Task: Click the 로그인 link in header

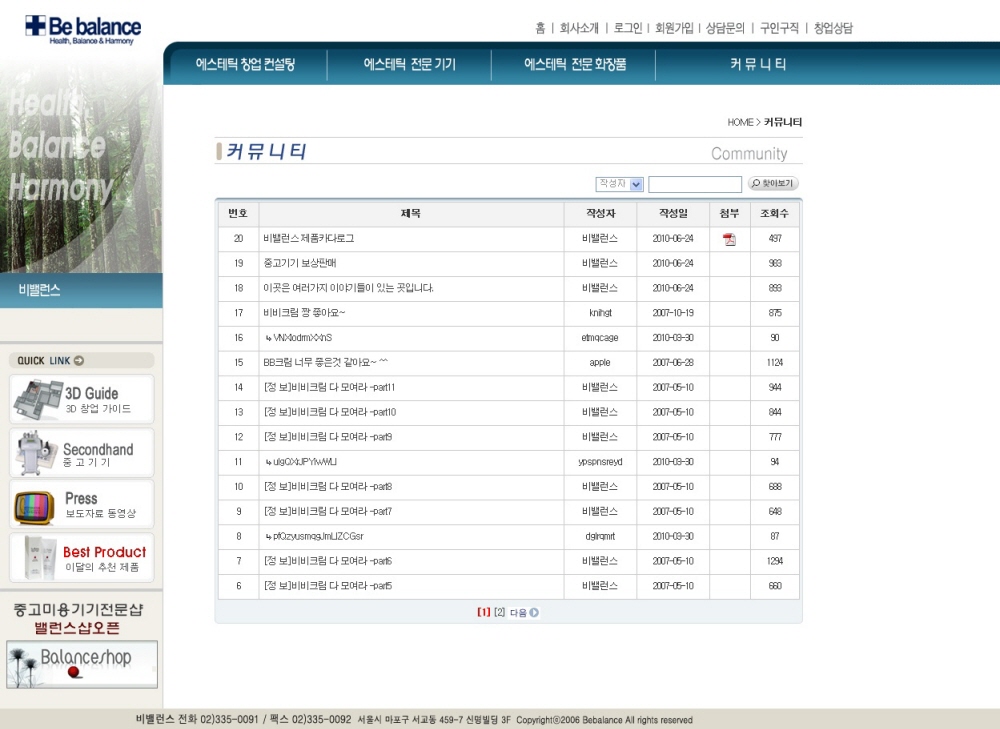Action: [x=627, y=28]
